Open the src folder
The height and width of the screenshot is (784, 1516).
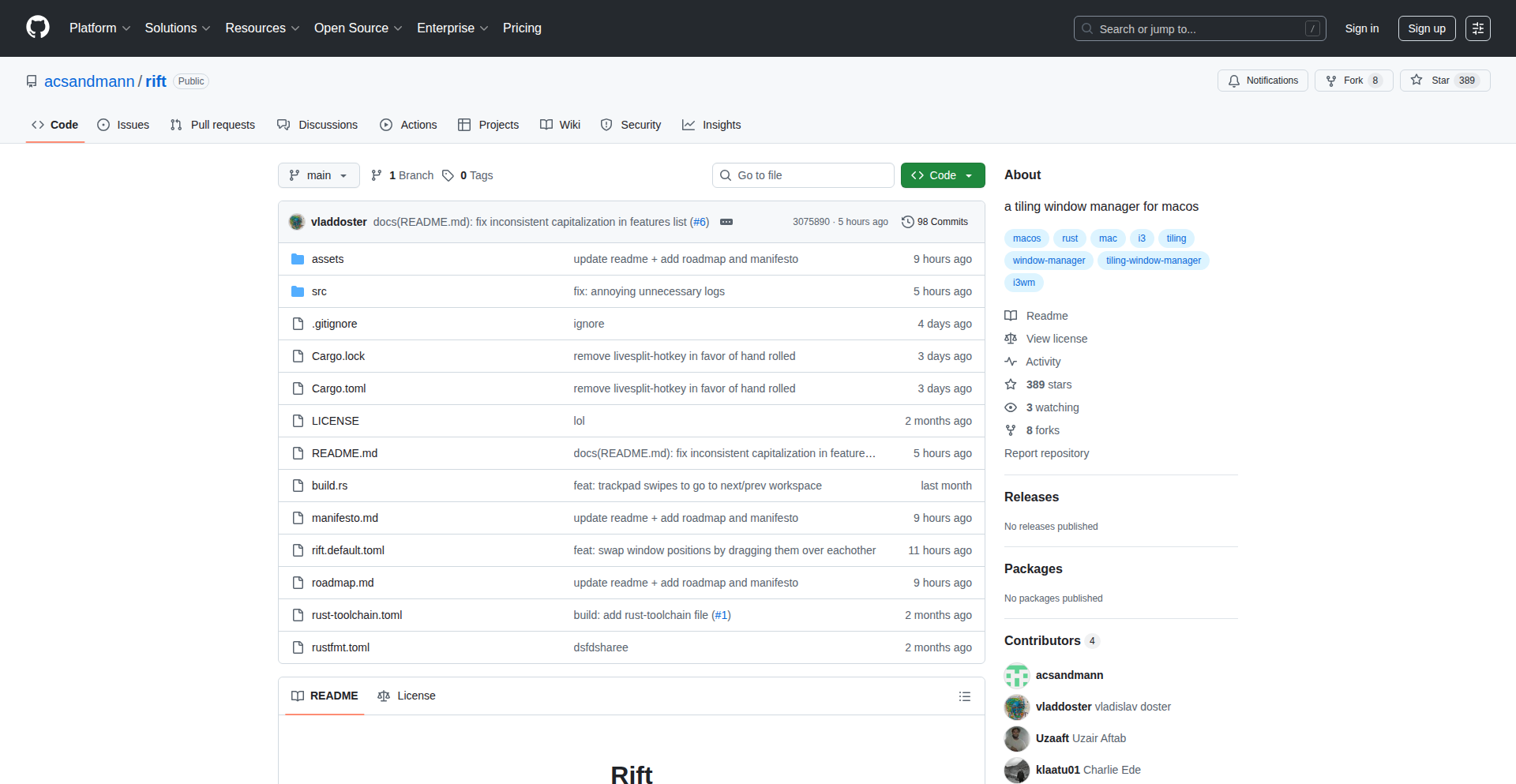(319, 291)
